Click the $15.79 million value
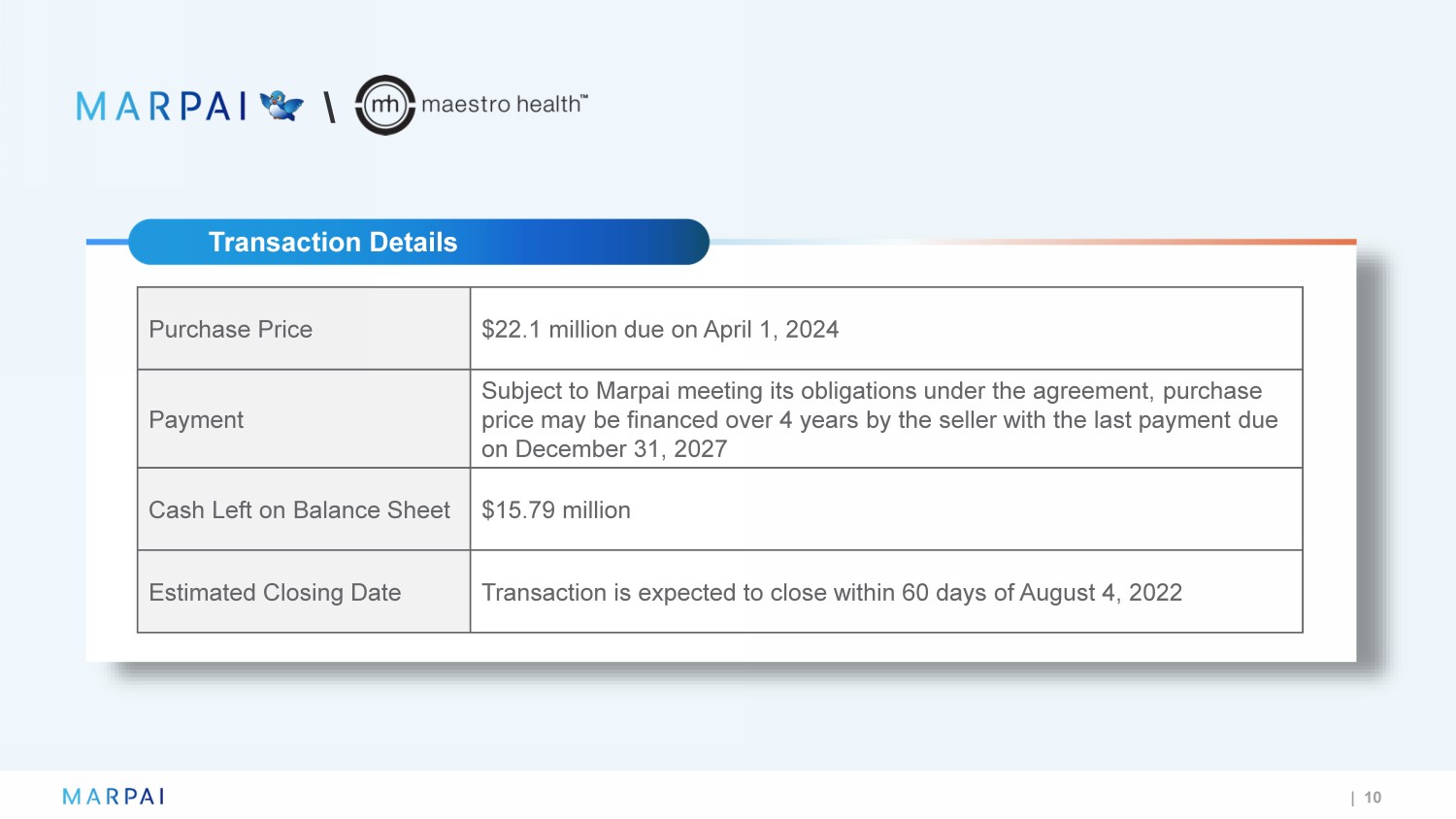 click(556, 509)
